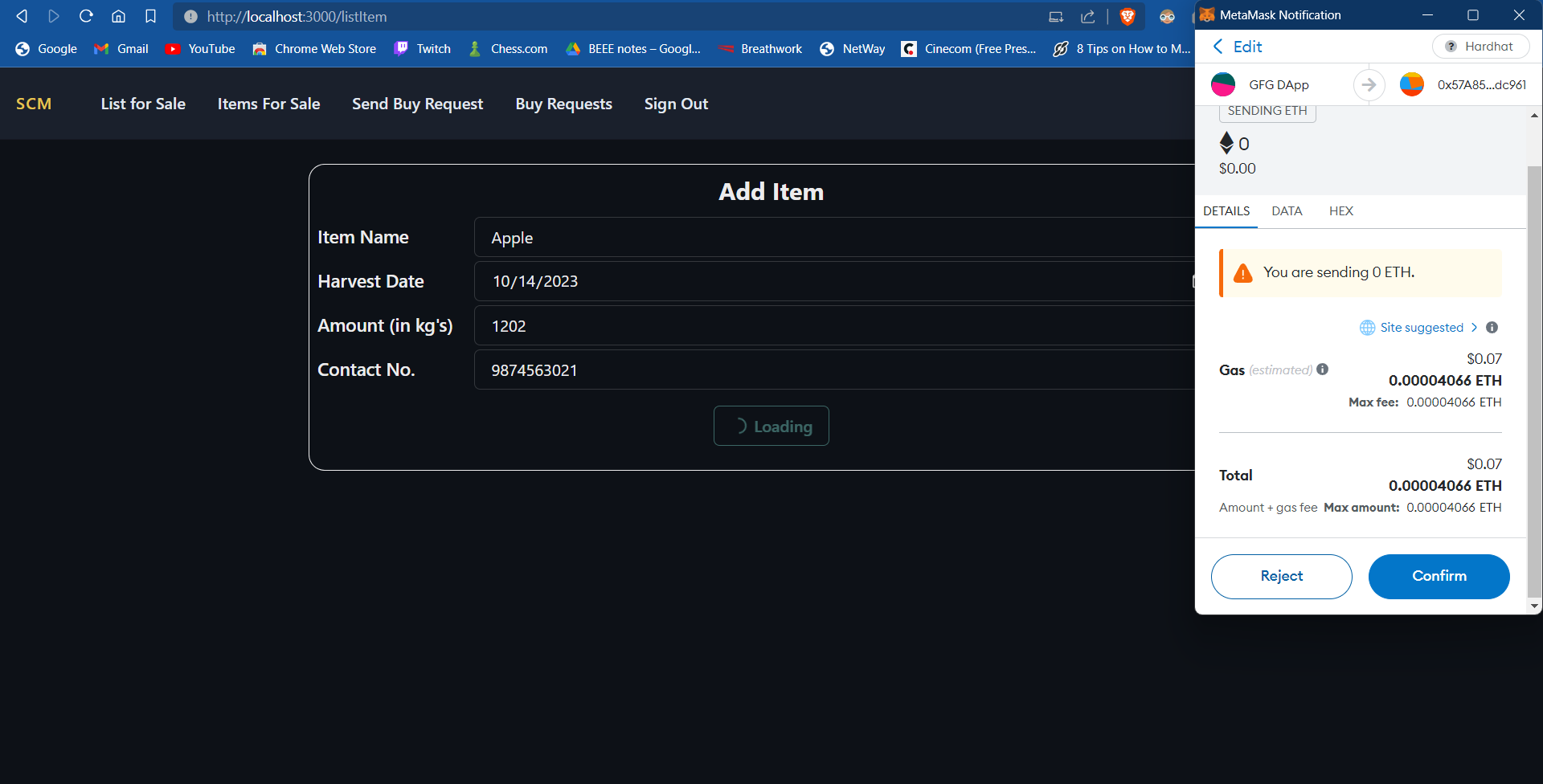Open Buy Requests nav item

click(563, 104)
